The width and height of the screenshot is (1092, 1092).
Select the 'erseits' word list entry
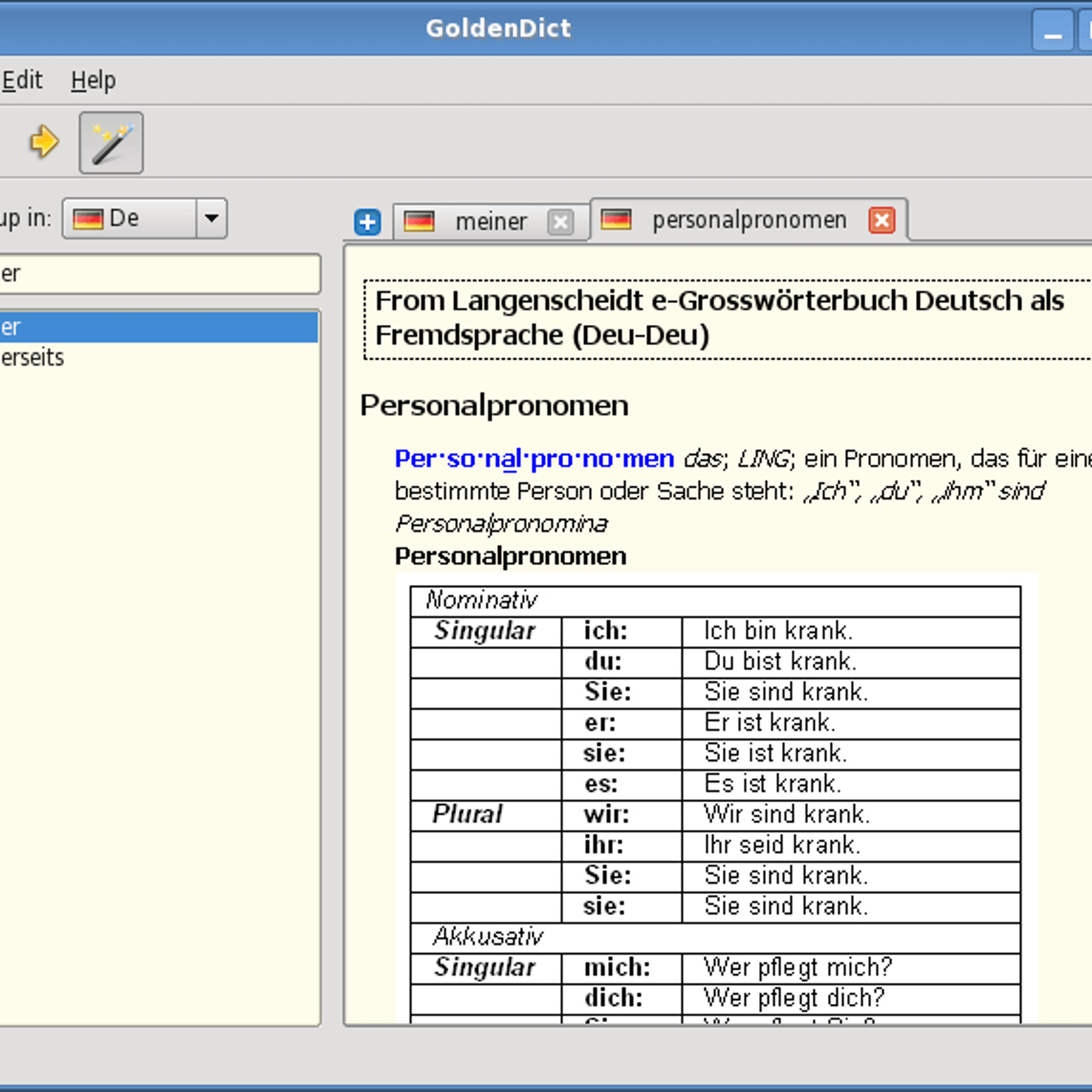(x=158, y=357)
